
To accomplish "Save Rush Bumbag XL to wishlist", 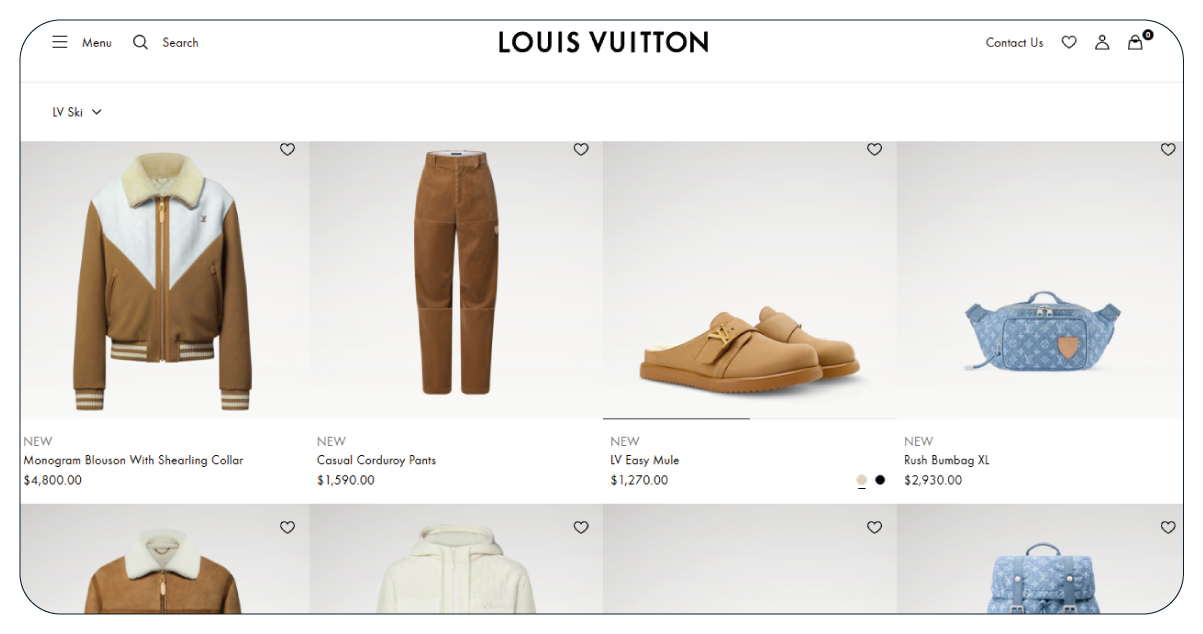I will coord(1168,149).
